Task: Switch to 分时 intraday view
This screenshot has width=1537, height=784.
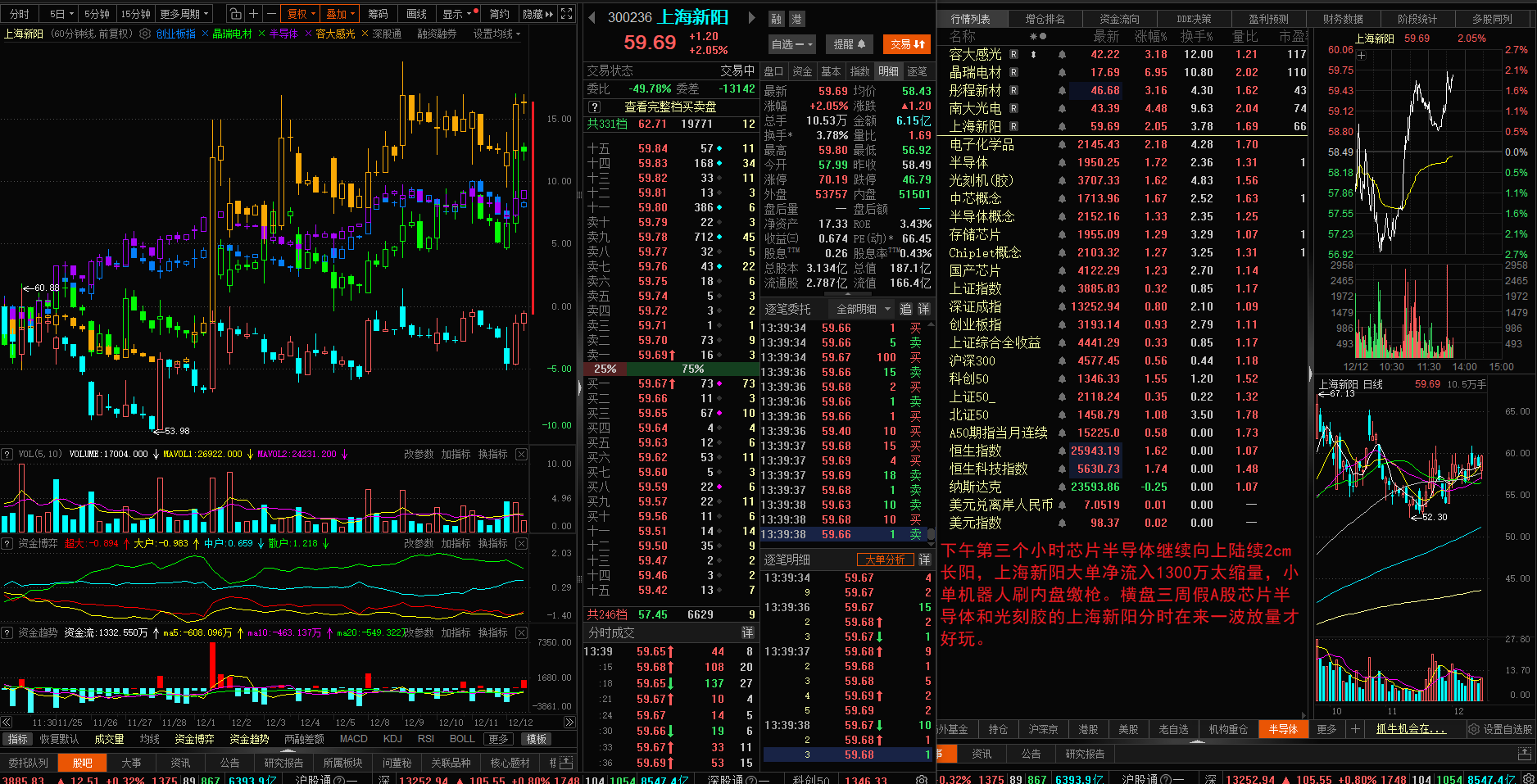Action: pyautogui.click(x=20, y=14)
